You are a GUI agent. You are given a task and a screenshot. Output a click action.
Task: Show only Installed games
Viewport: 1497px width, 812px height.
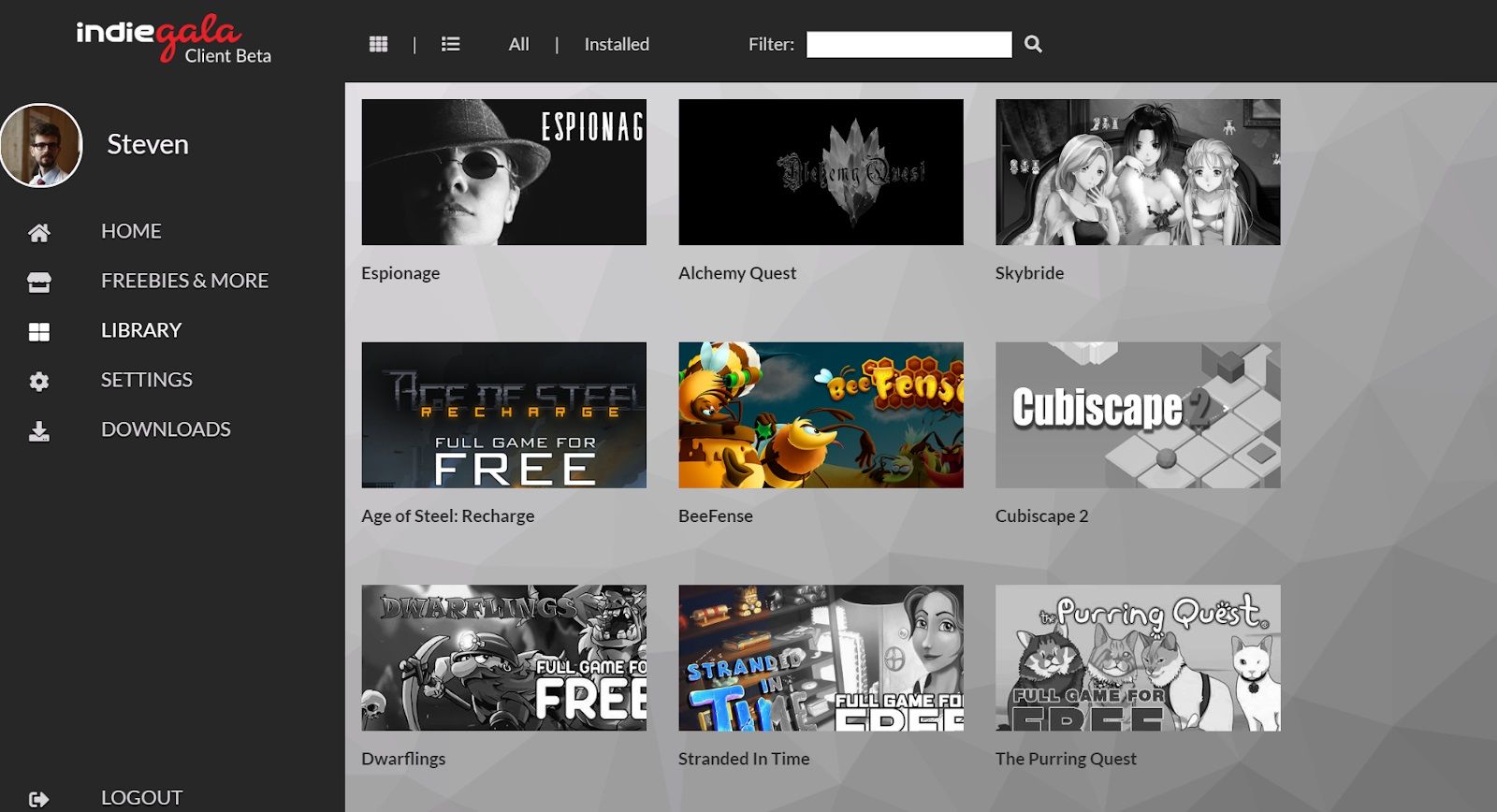pos(617,44)
